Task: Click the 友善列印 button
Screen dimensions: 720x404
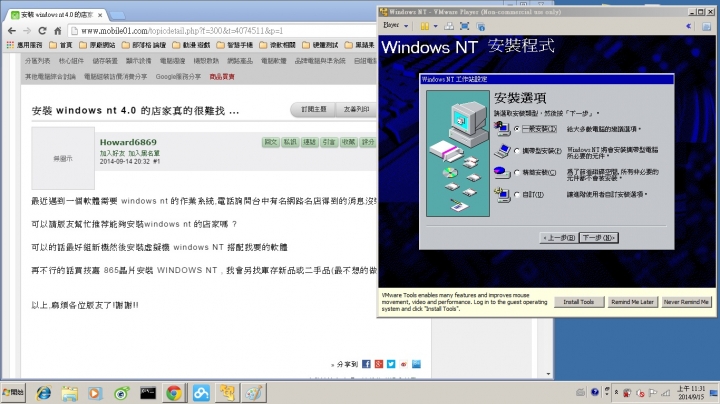Action: [x=356, y=109]
